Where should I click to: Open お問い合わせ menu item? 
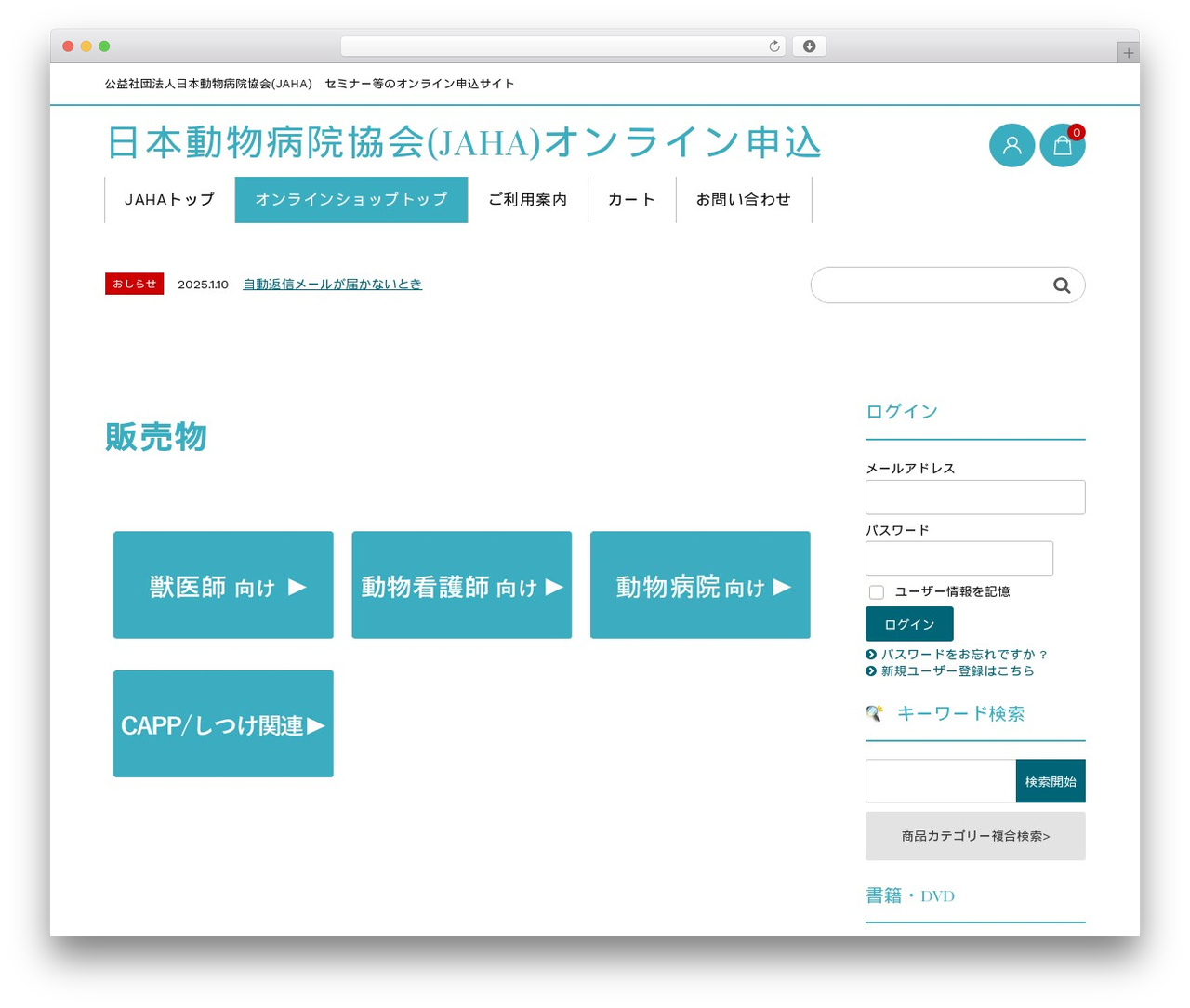point(744,200)
